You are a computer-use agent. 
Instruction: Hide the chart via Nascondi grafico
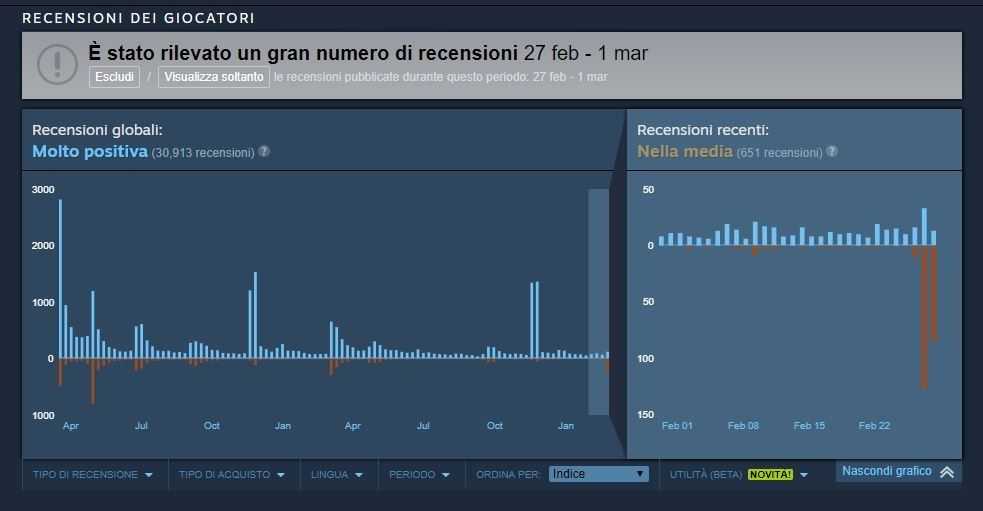(x=886, y=471)
